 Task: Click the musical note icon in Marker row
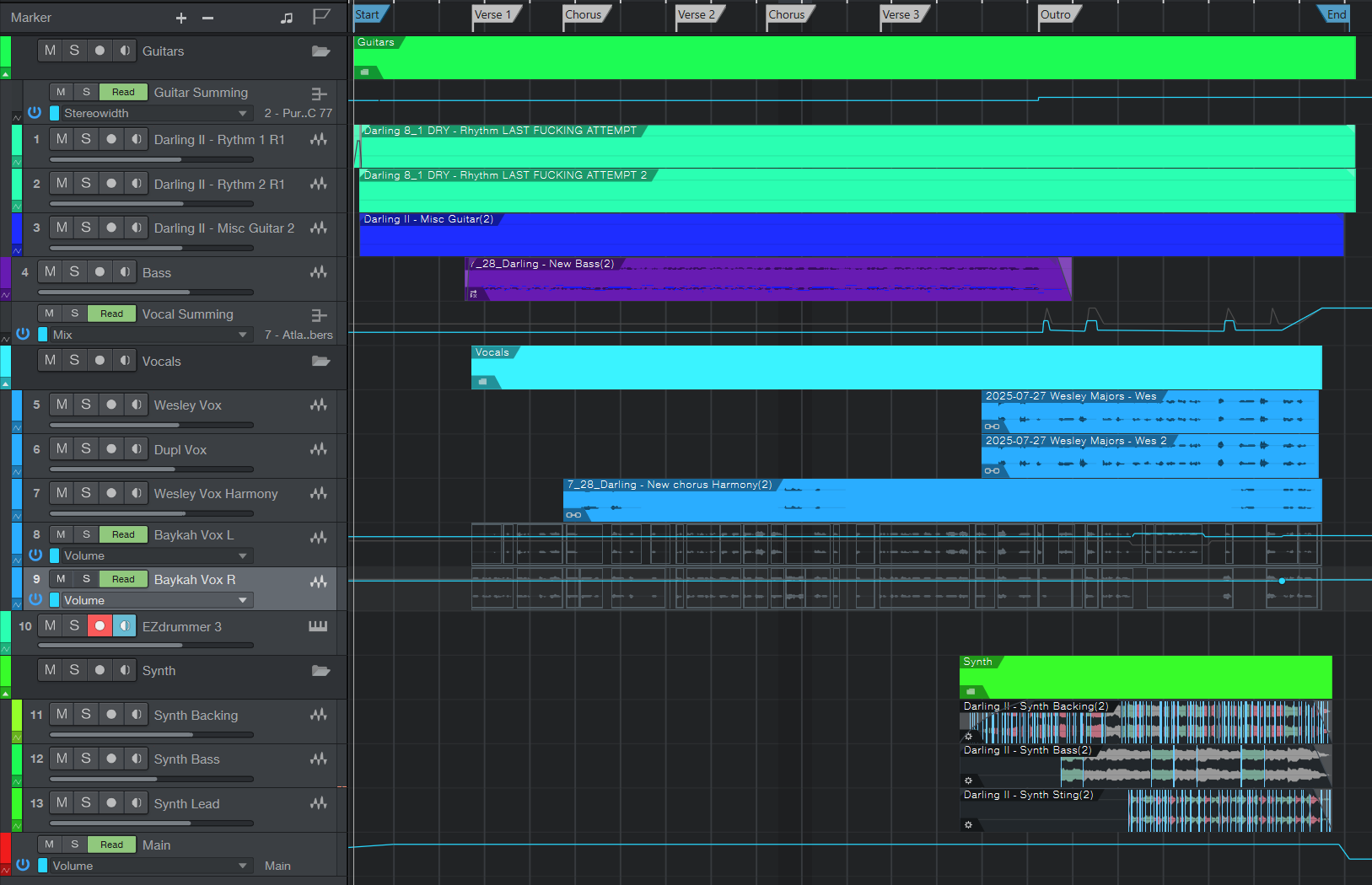pyautogui.click(x=287, y=18)
